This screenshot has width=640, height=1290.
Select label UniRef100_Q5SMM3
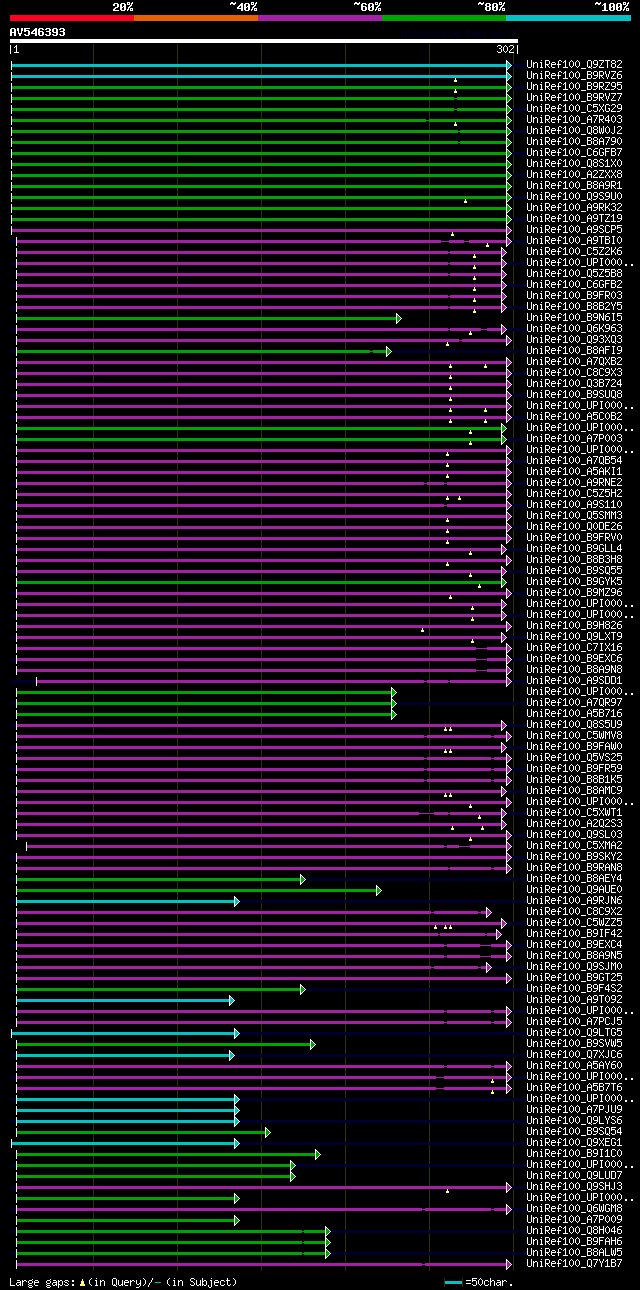(574, 515)
